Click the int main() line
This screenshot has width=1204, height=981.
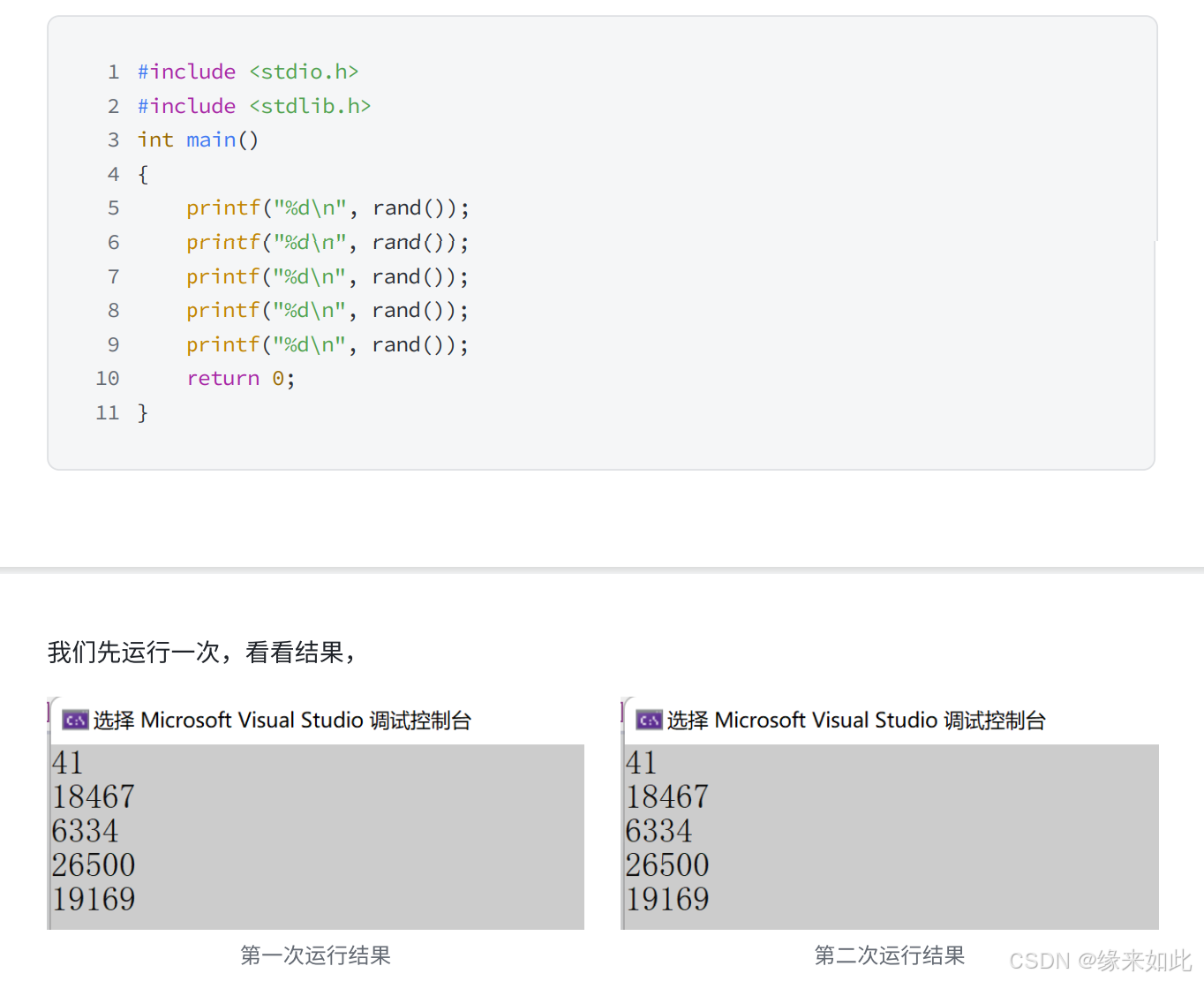(198, 140)
